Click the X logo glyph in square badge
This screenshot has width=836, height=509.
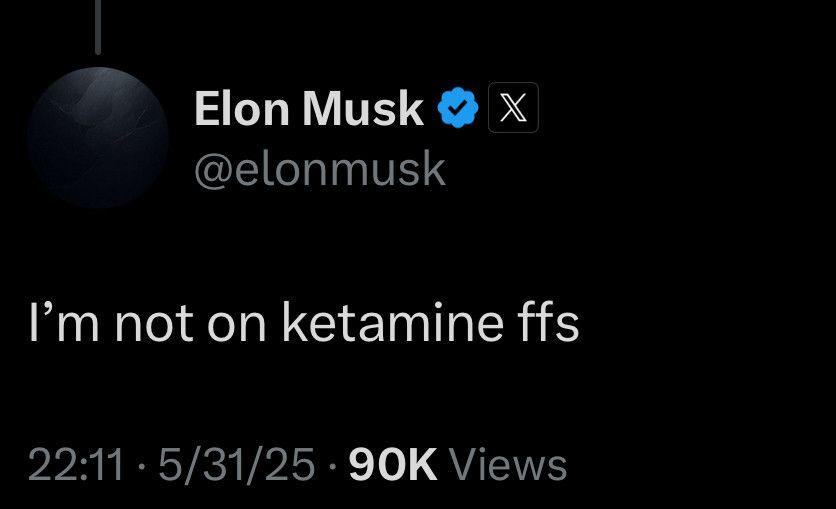pos(513,107)
